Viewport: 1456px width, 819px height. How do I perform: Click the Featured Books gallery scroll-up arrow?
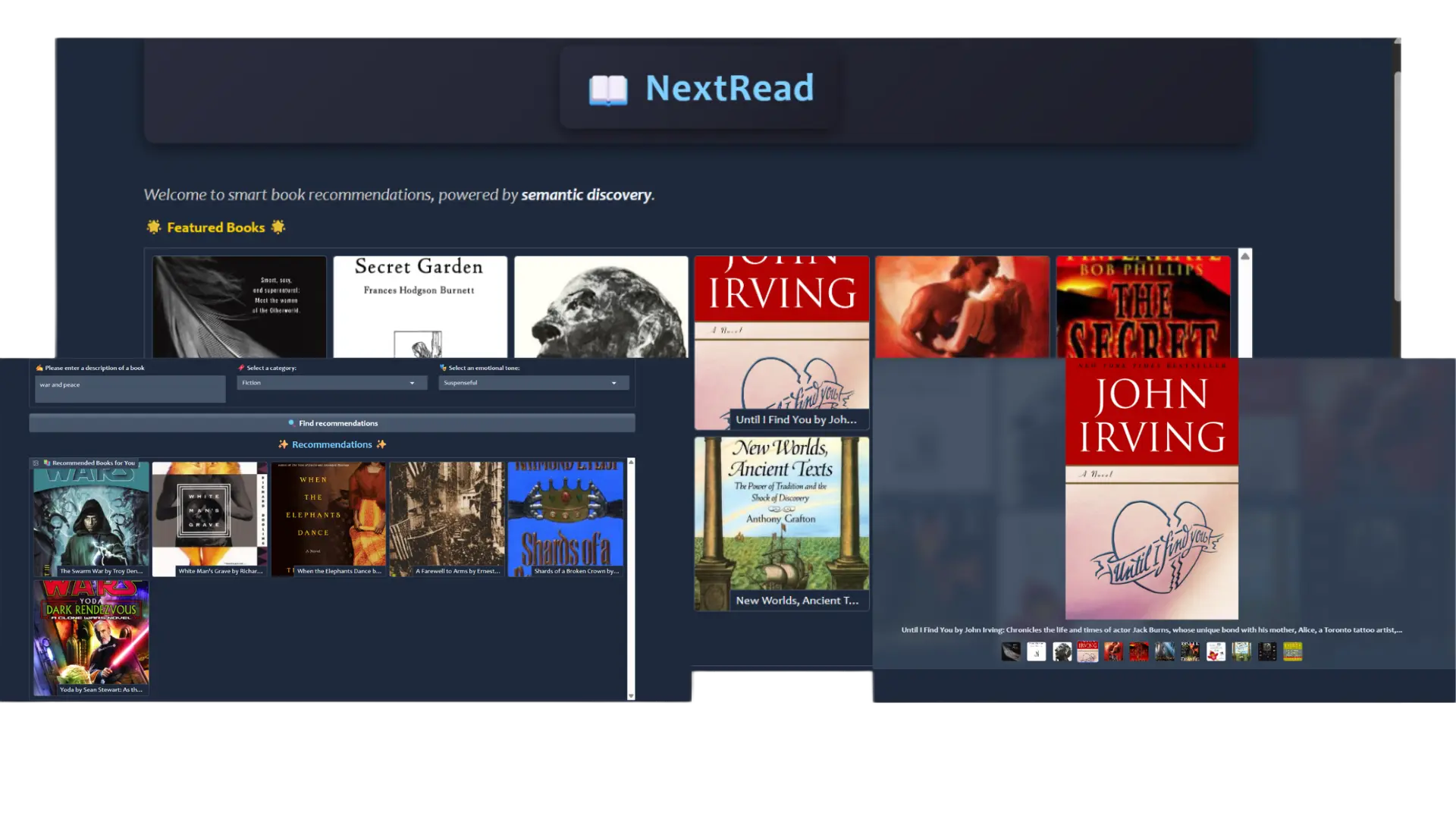coord(1245,256)
